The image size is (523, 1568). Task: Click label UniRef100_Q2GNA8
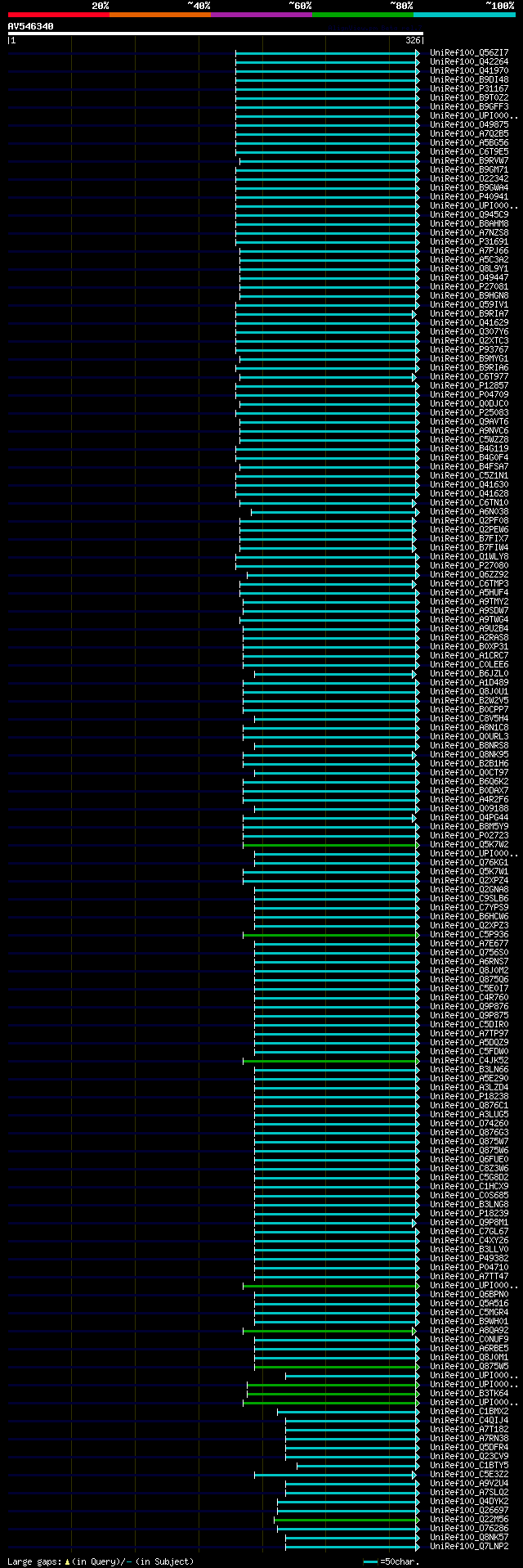click(469, 889)
